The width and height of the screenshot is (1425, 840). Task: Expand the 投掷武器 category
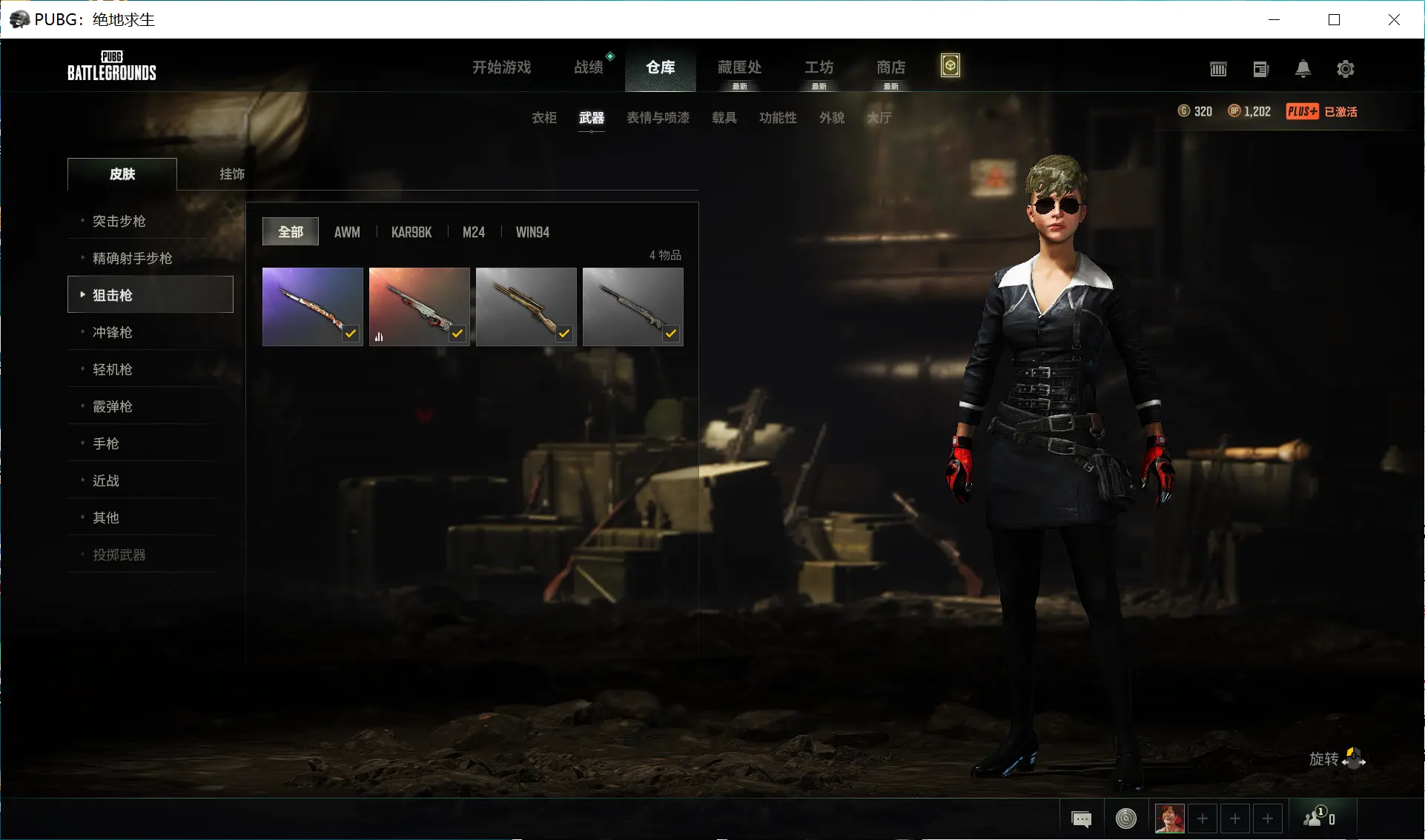click(151, 555)
